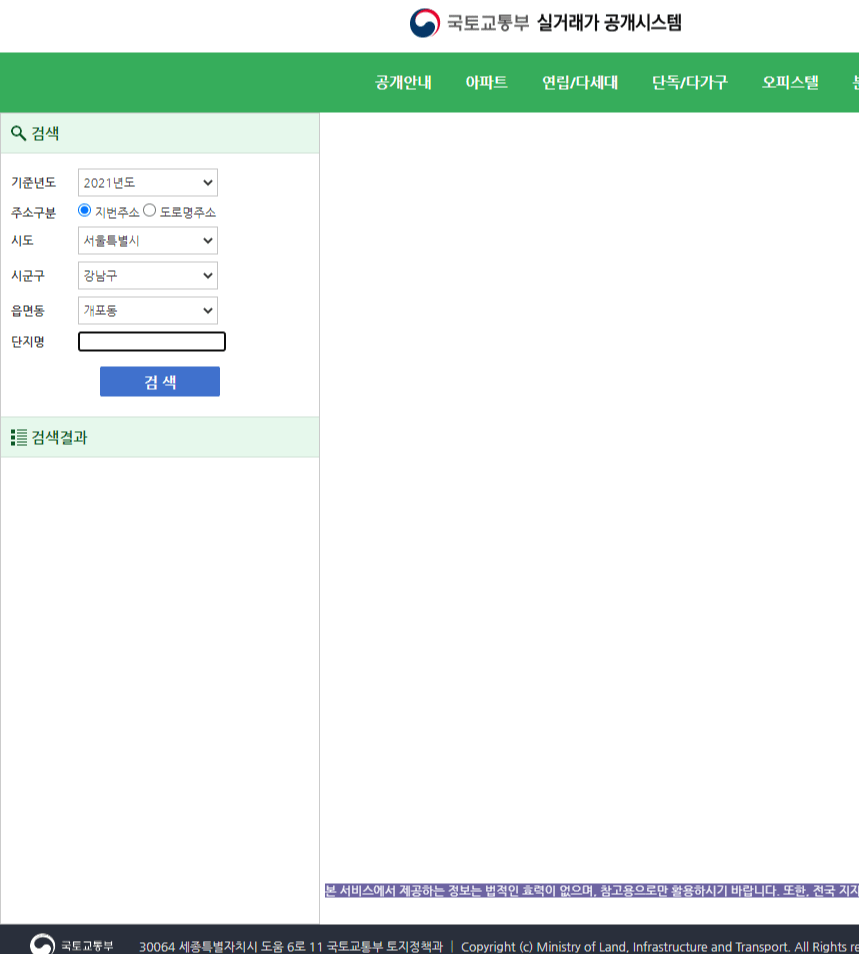Click the Ministry taegeuk logo at top
Image resolution: width=859 pixels, height=954 pixels.
[424, 23]
